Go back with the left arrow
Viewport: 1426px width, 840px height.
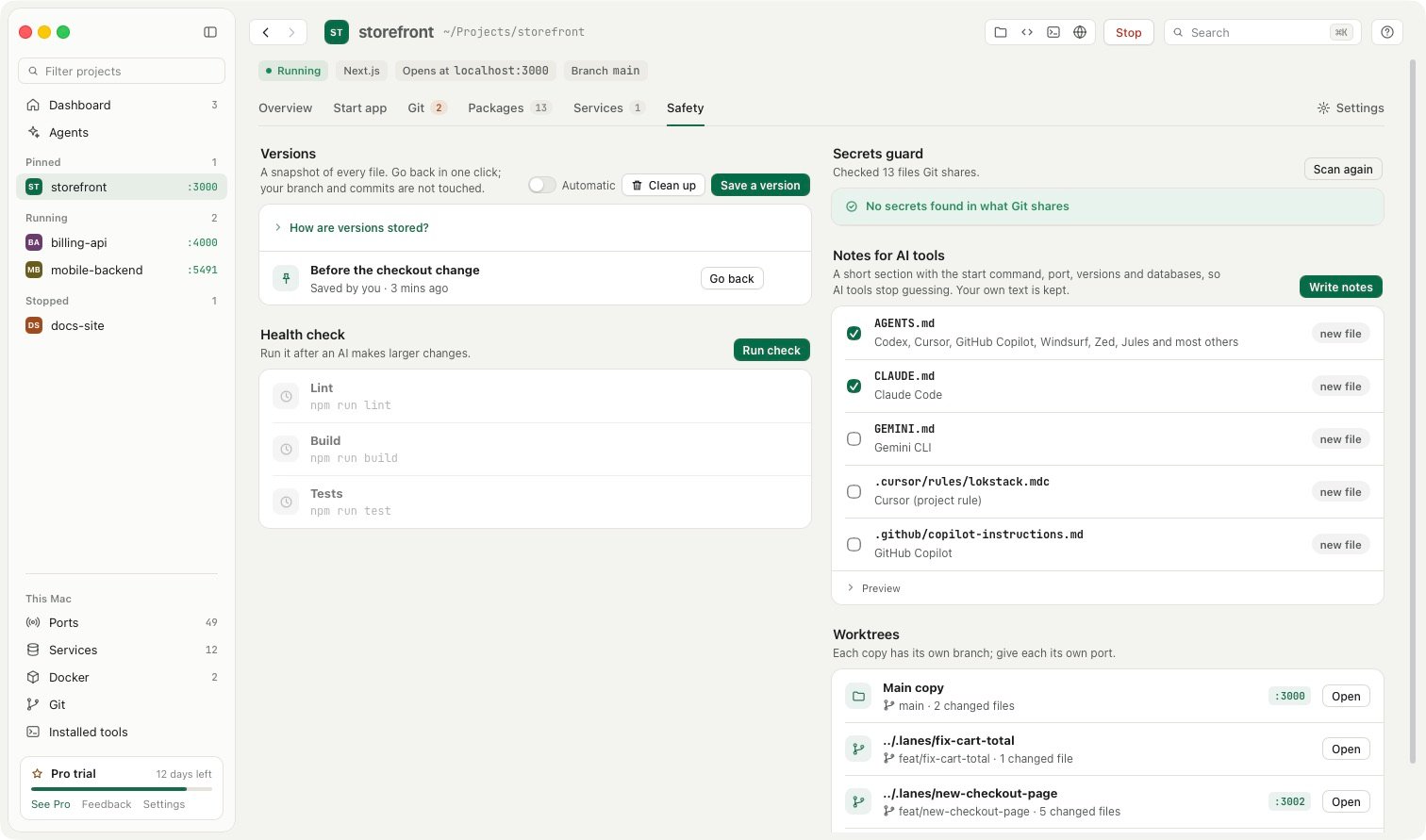(266, 32)
